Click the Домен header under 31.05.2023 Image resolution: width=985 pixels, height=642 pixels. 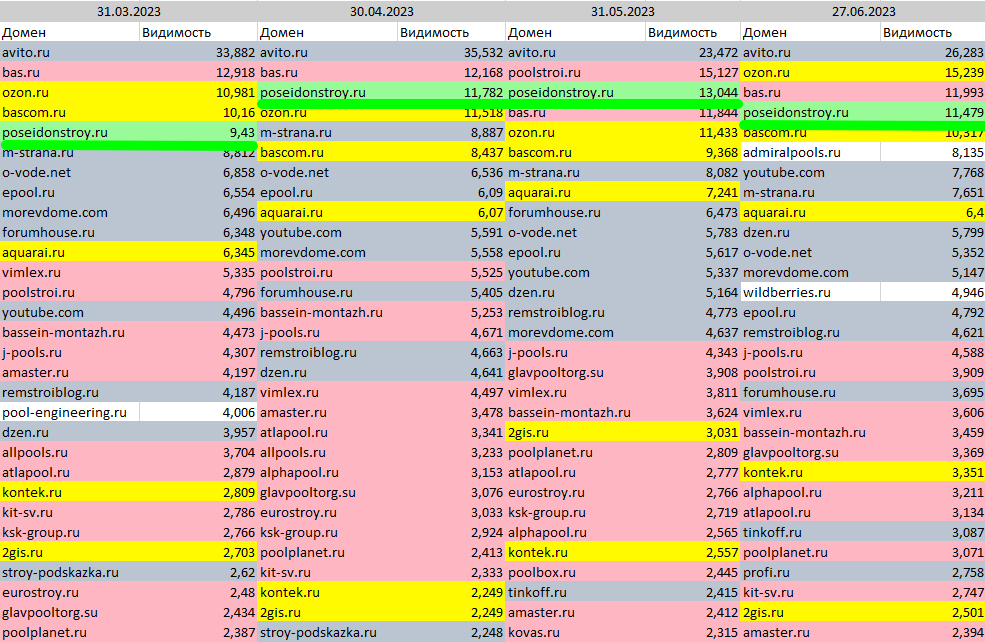pyautogui.click(x=575, y=32)
